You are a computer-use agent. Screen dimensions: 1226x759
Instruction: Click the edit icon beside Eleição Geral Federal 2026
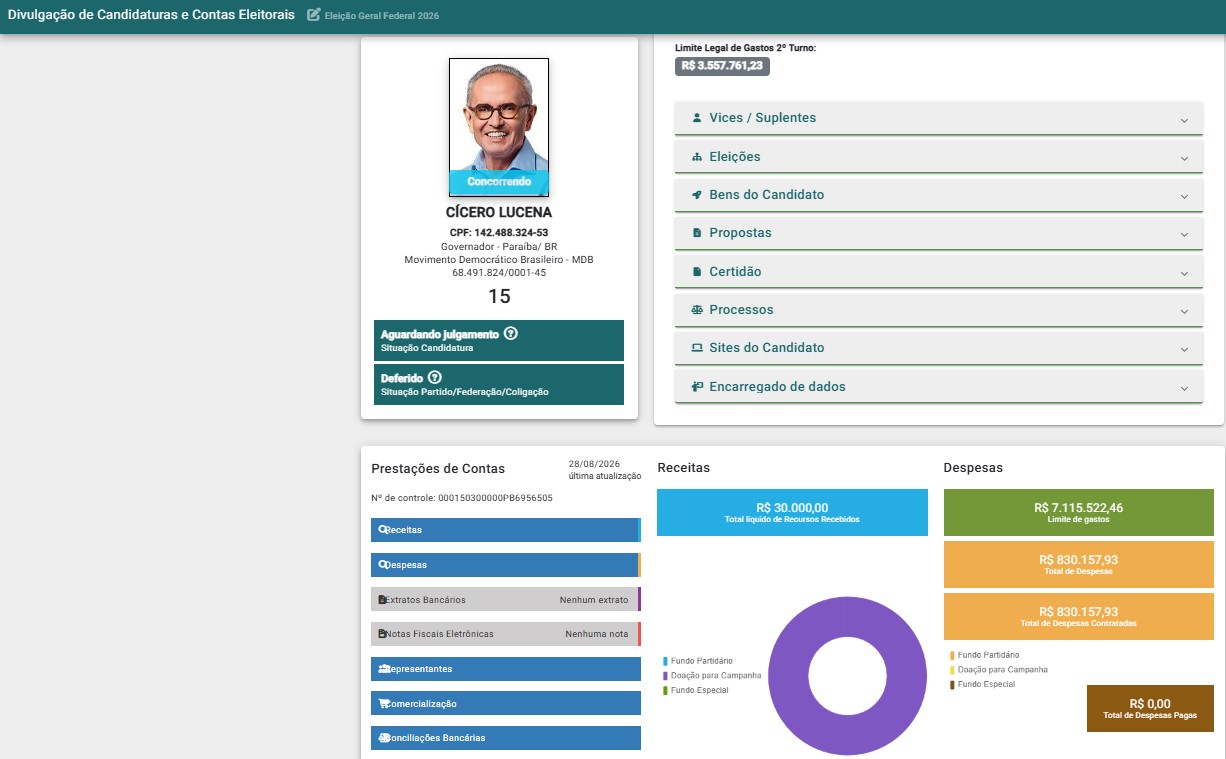314,15
